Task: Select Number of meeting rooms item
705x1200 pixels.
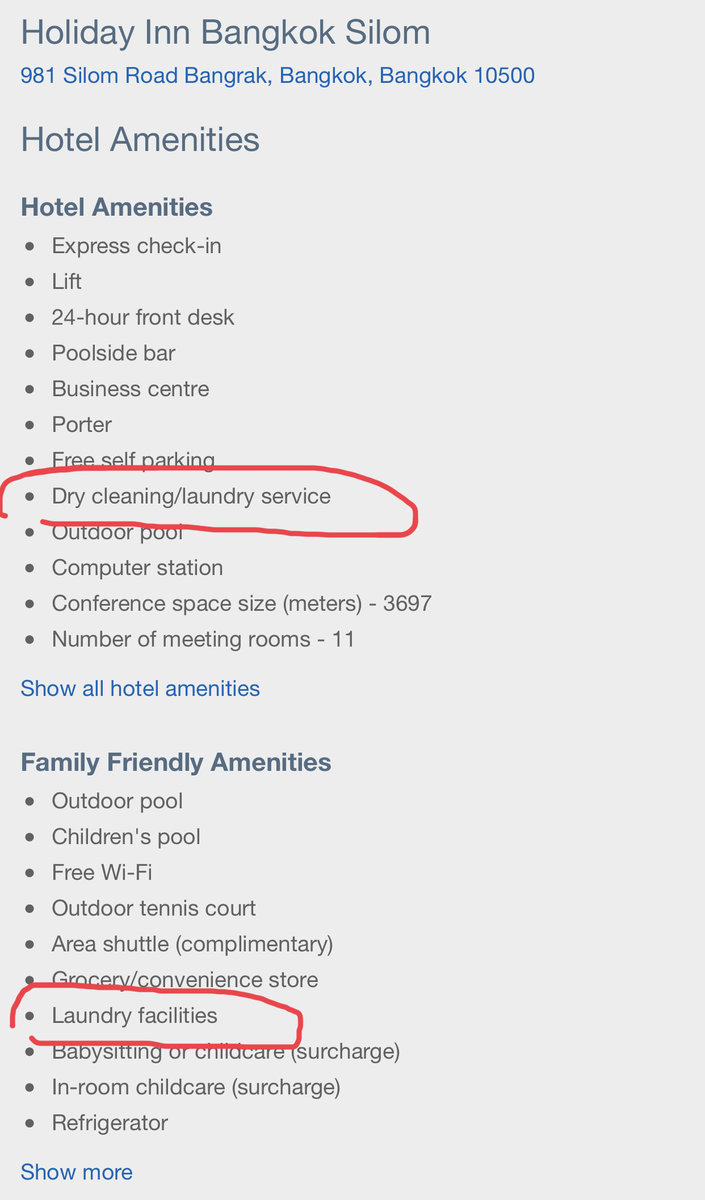Action: pyautogui.click(x=203, y=639)
